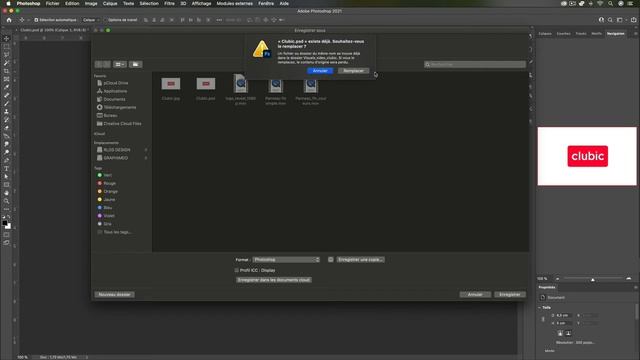Open the Calque menu in menu bar

pyautogui.click(x=110, y=3)
